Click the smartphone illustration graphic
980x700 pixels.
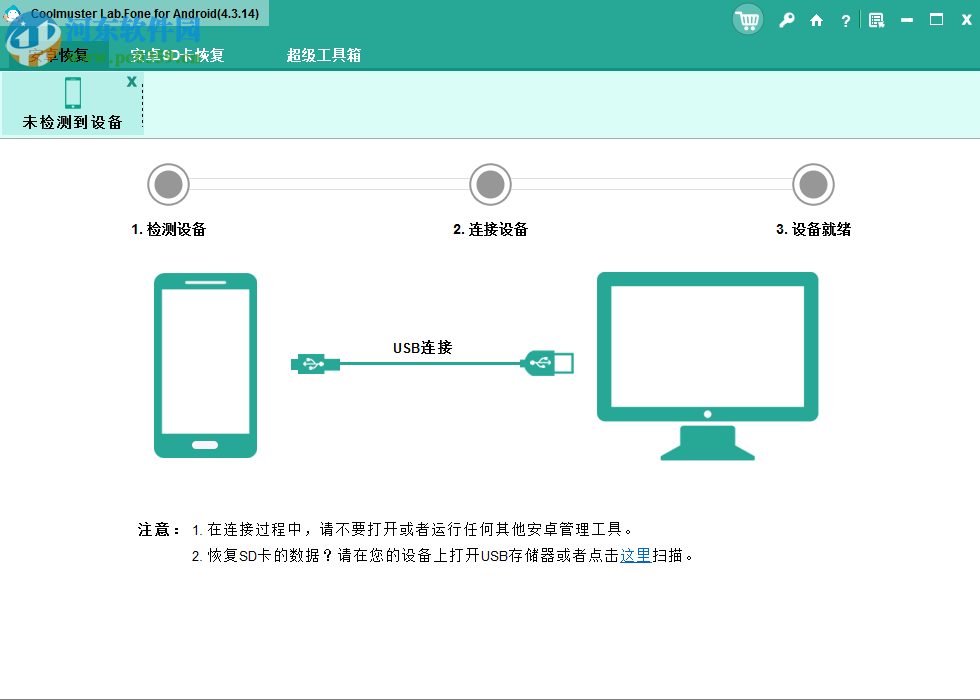click(205, 364)
